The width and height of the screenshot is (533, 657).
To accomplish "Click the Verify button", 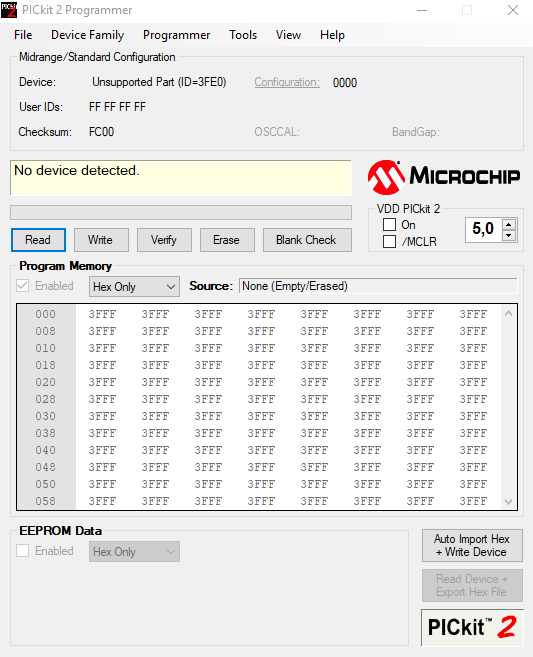I will coord(164,240).
